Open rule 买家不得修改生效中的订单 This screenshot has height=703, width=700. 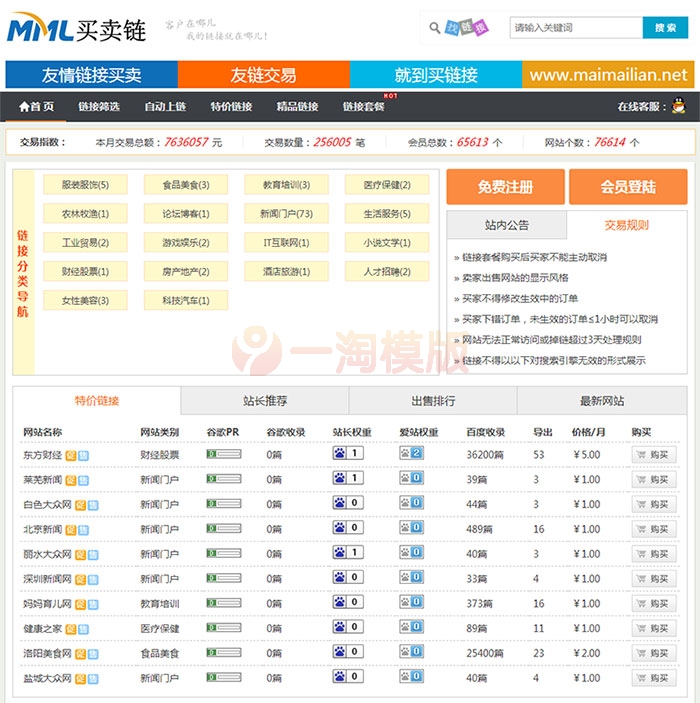(x=520, y=299)
